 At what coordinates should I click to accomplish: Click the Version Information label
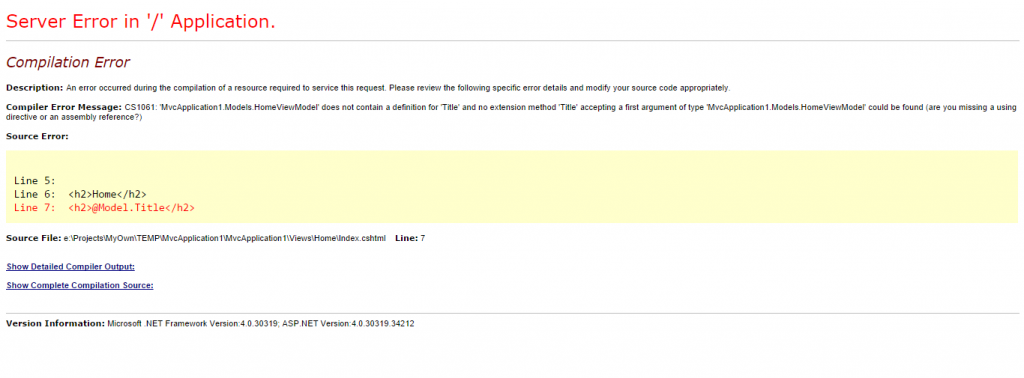pos(56,323)
